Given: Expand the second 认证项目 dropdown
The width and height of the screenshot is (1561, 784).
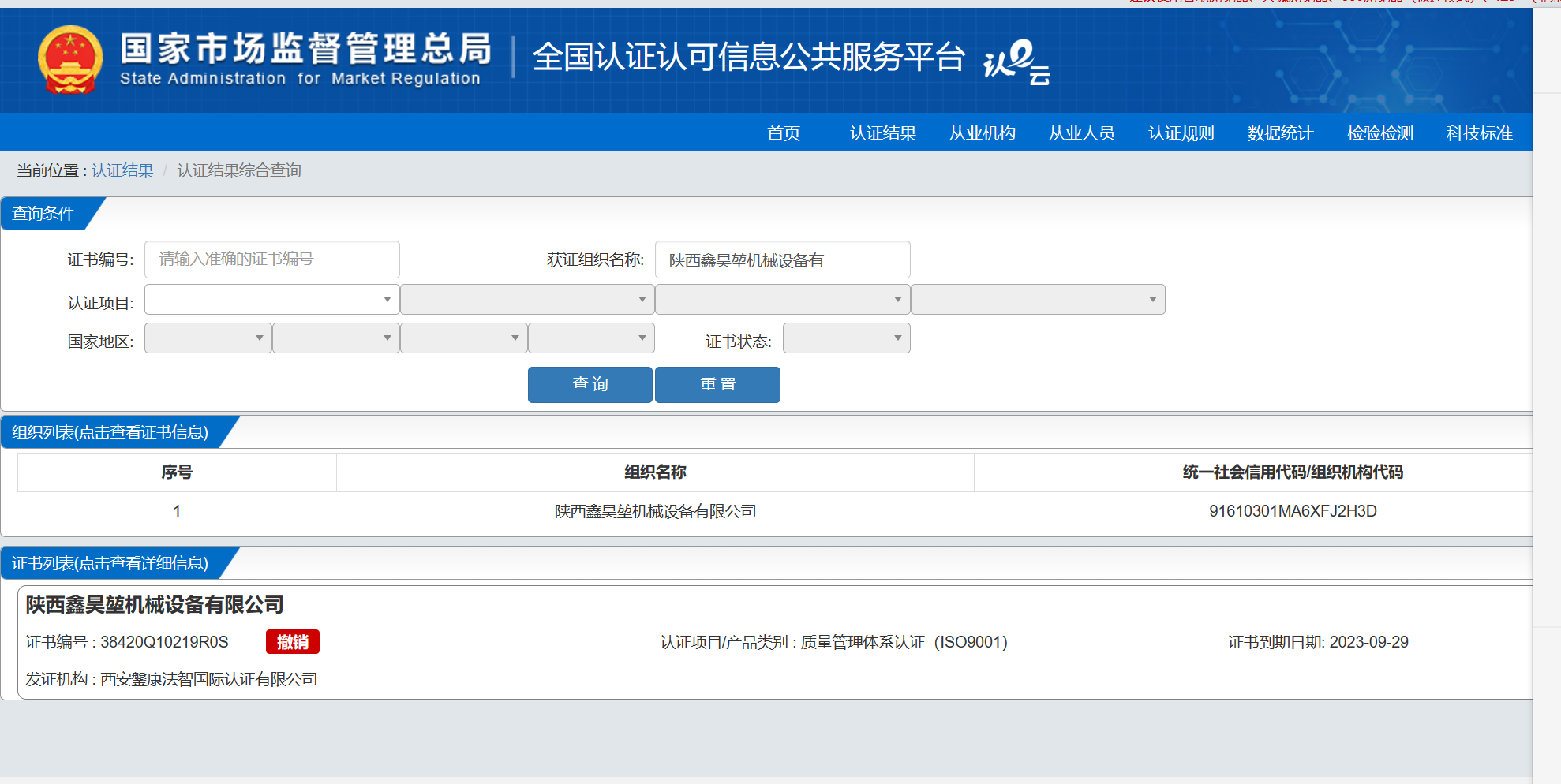Looking at the screenshot, I should click(x=527, y=300).
